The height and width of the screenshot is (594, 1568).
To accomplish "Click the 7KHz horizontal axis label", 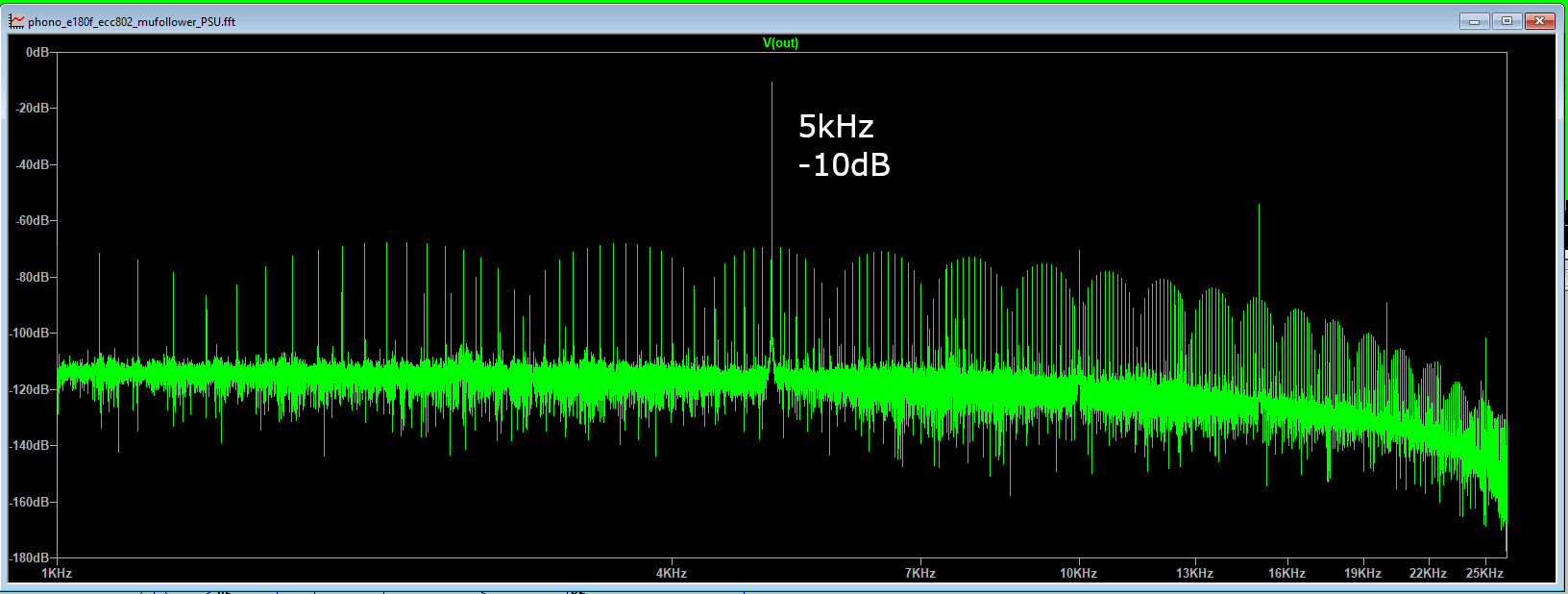I will 920,573.
